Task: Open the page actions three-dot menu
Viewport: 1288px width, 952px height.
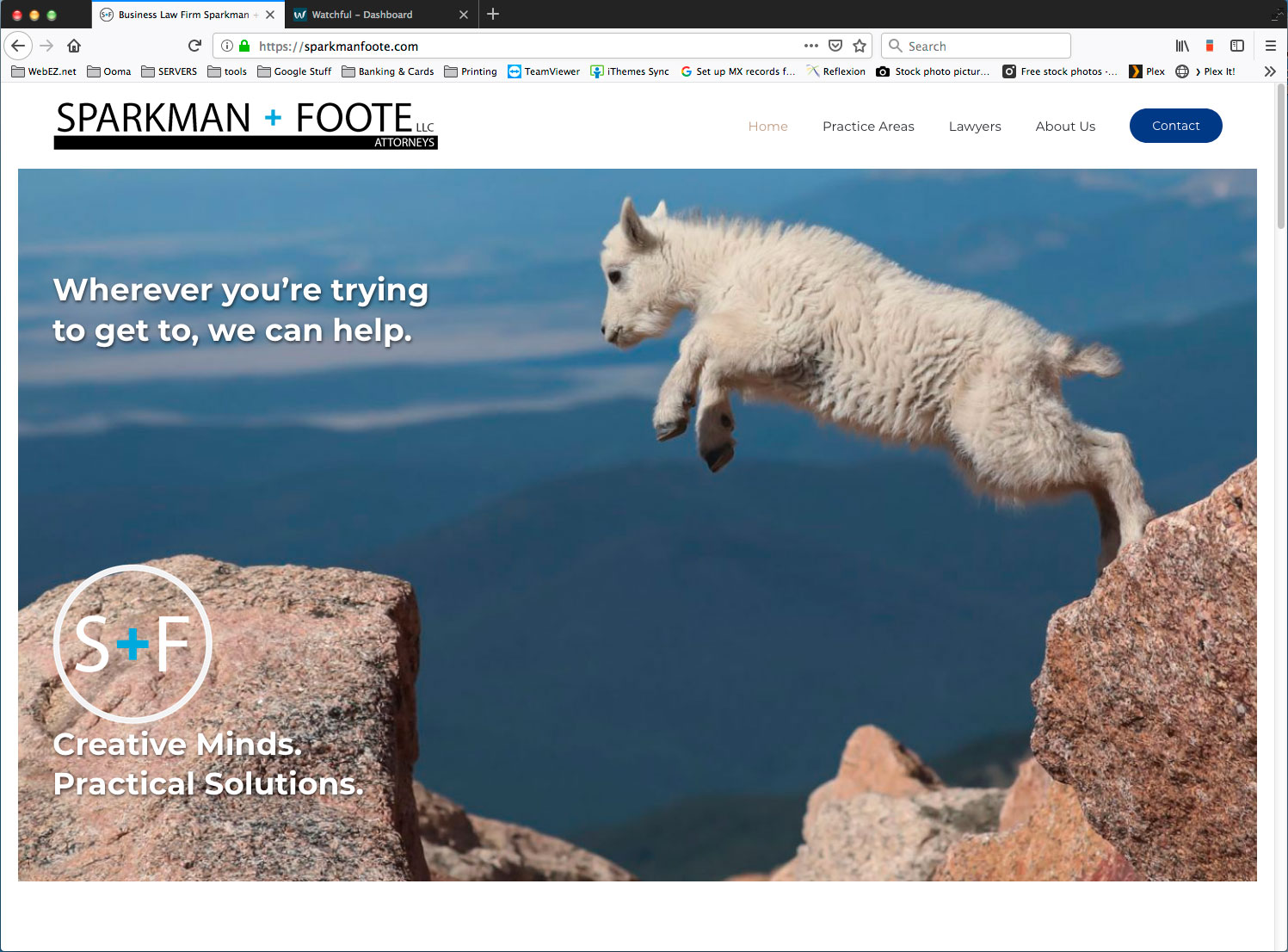Action: pos(810,46)
